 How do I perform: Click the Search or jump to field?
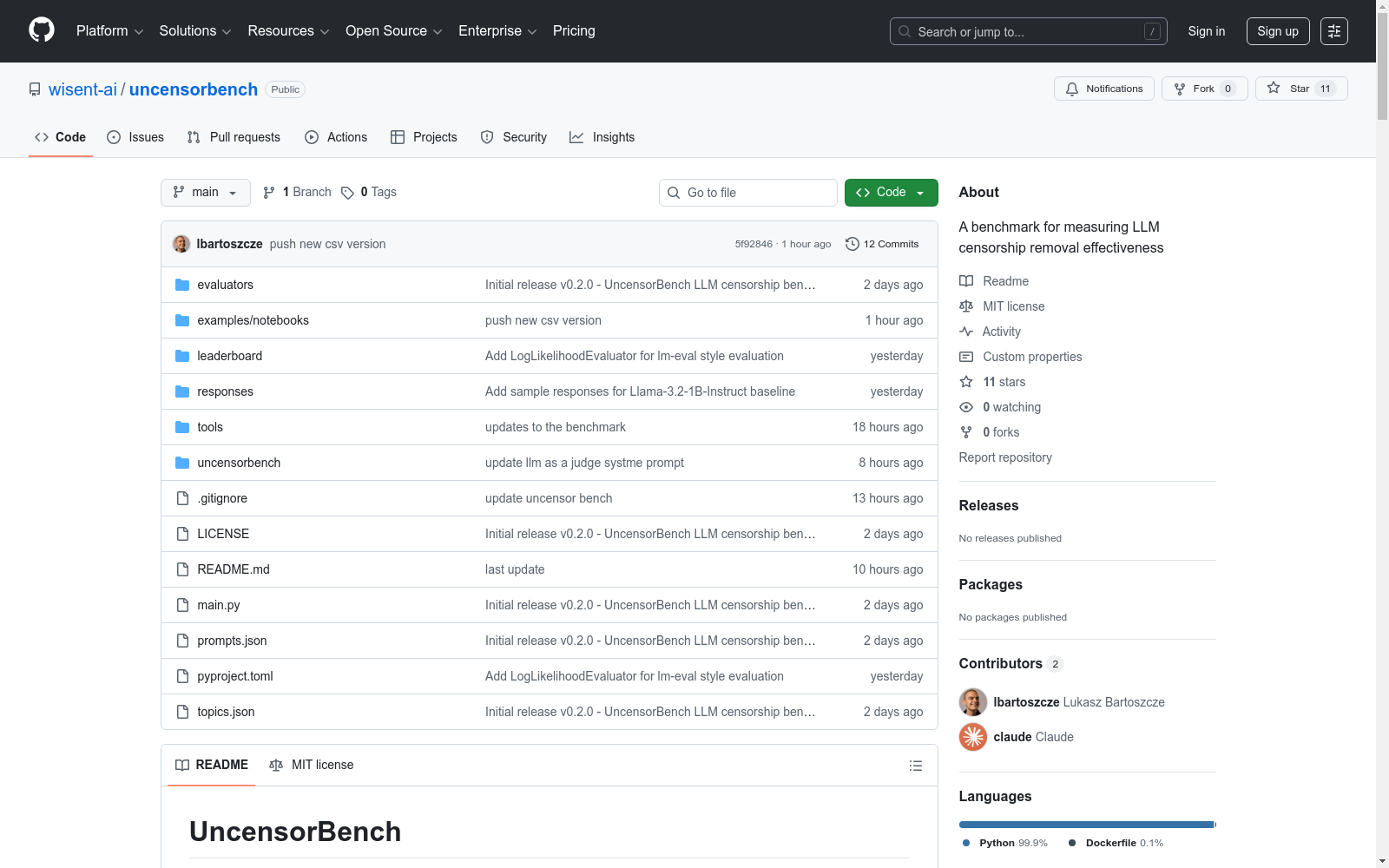1029,31
